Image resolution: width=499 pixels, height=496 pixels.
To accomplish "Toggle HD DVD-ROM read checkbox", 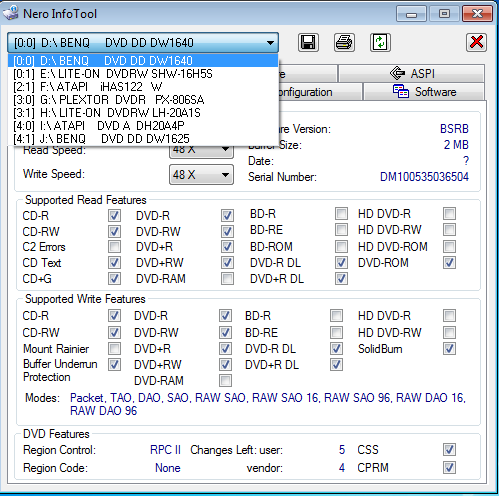I will (449, 247).
